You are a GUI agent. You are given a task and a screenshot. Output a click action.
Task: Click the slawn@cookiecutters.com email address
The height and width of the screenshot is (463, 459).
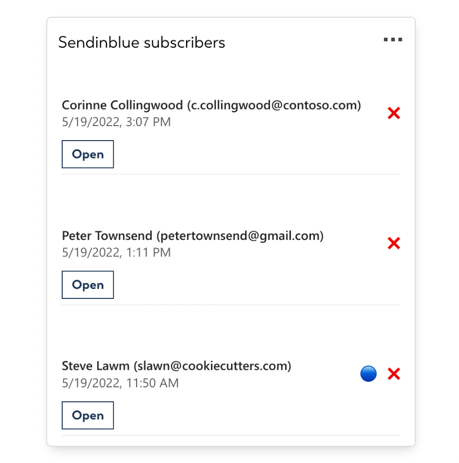click(213, 366)
